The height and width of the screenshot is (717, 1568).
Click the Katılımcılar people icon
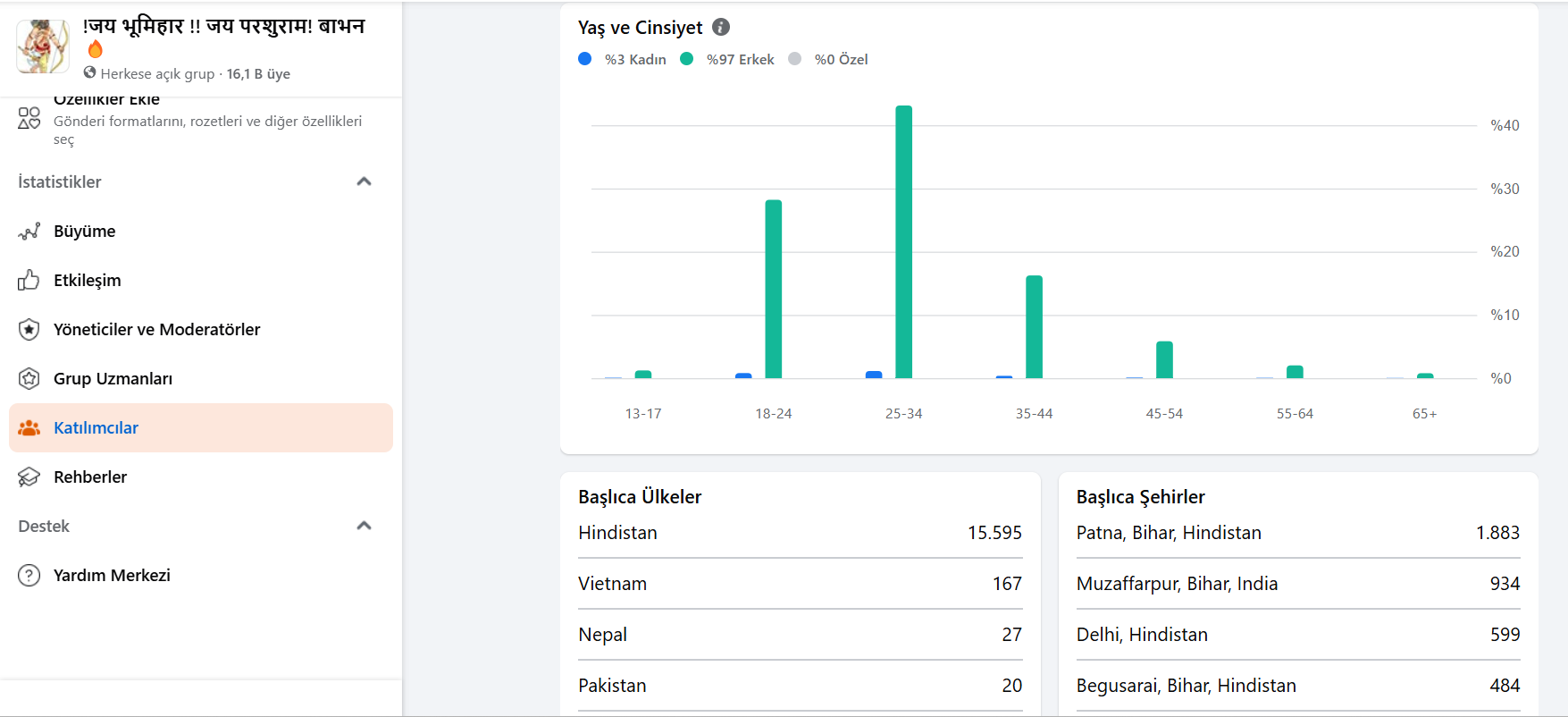pyautogui.click(x=29, y=428)
